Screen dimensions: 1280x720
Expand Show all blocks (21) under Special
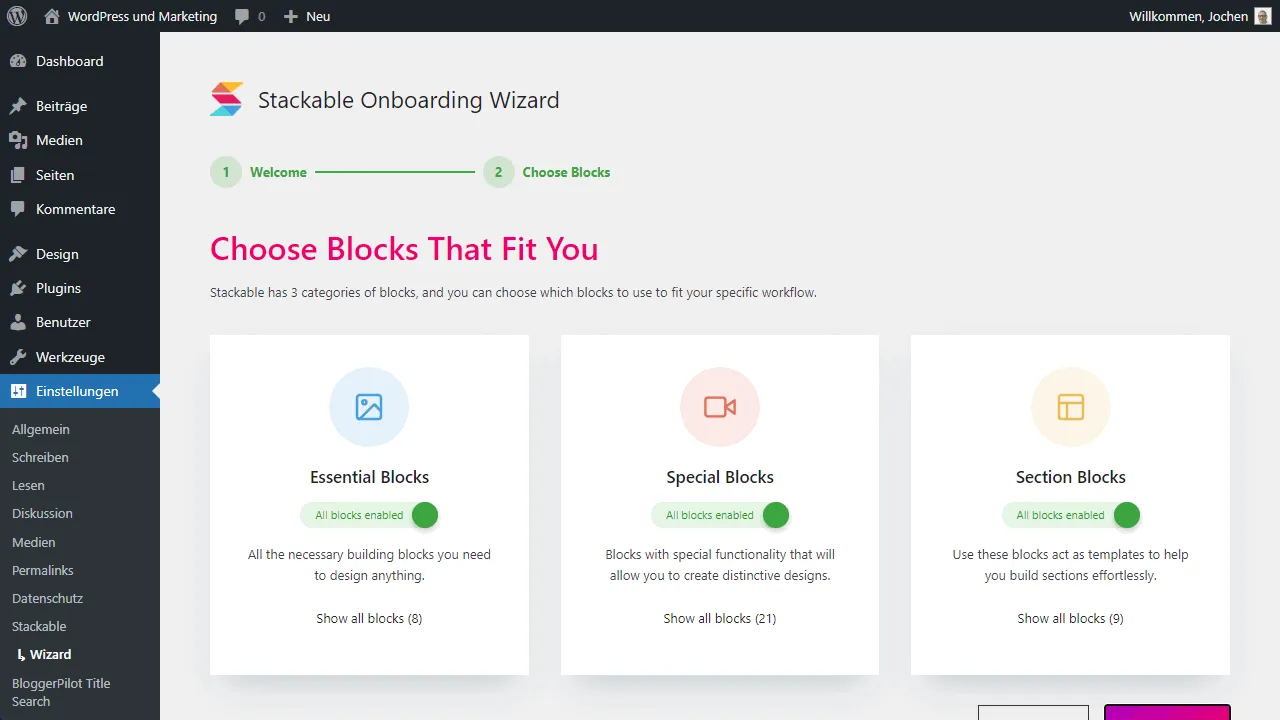[720, 618]
